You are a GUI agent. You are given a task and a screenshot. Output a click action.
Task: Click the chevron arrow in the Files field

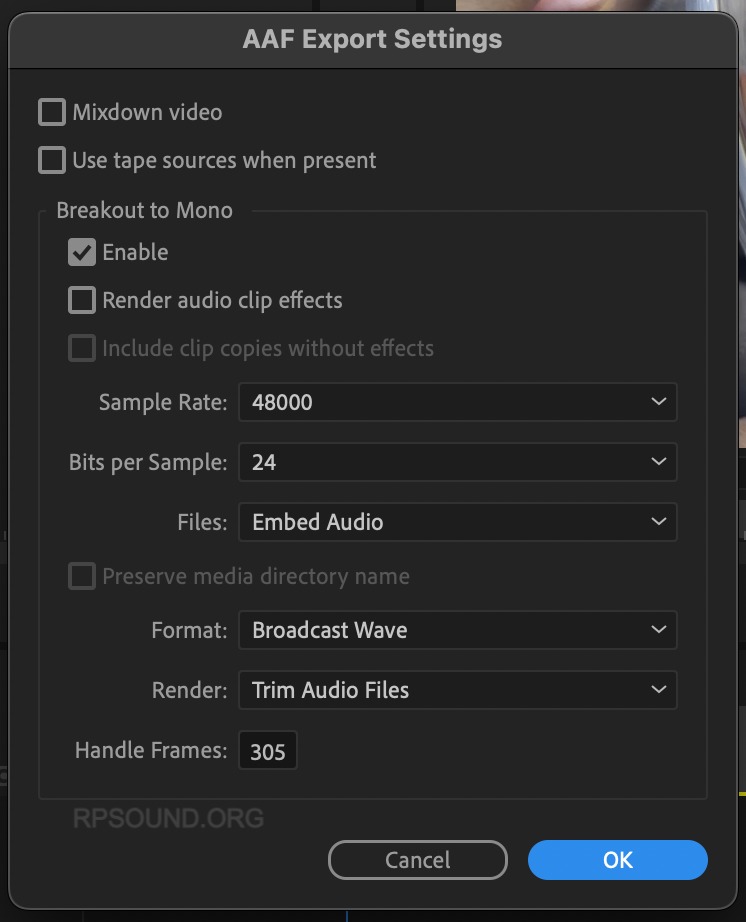coord(658,522)
